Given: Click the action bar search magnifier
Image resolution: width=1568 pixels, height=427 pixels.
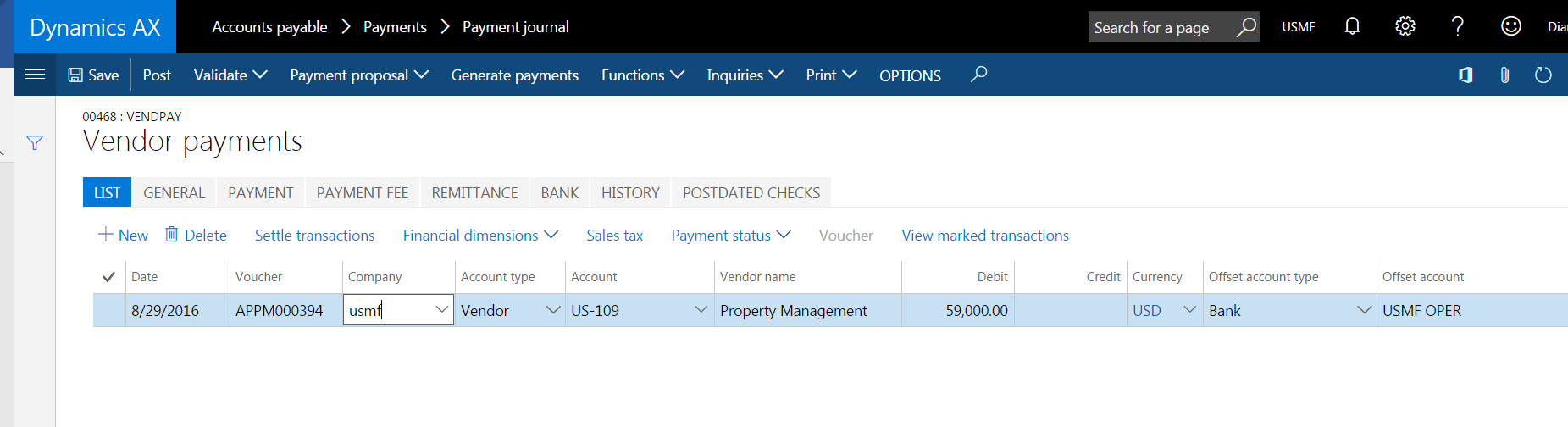Looking at the screenshot, I should click(x=978, y=75).
